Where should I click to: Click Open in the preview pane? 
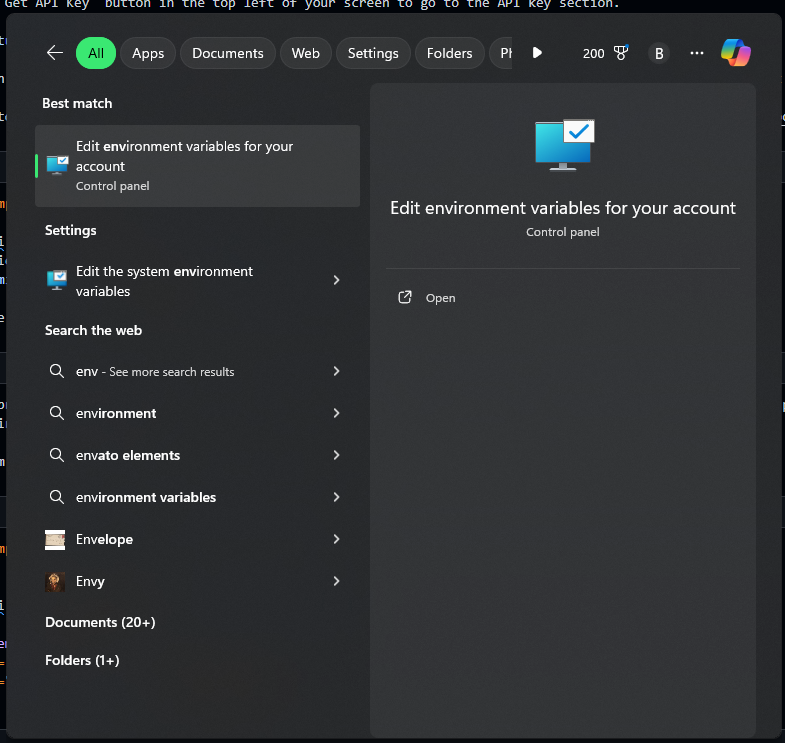440,298
